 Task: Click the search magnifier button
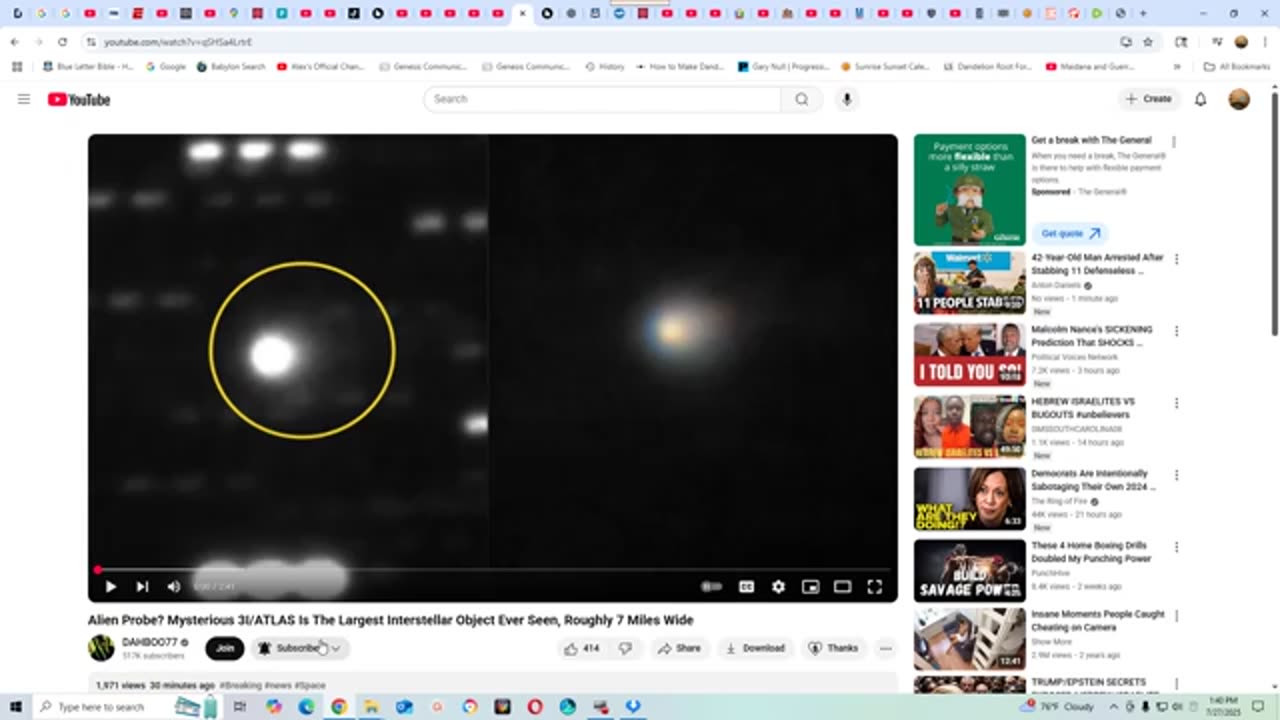click(802, 99)
